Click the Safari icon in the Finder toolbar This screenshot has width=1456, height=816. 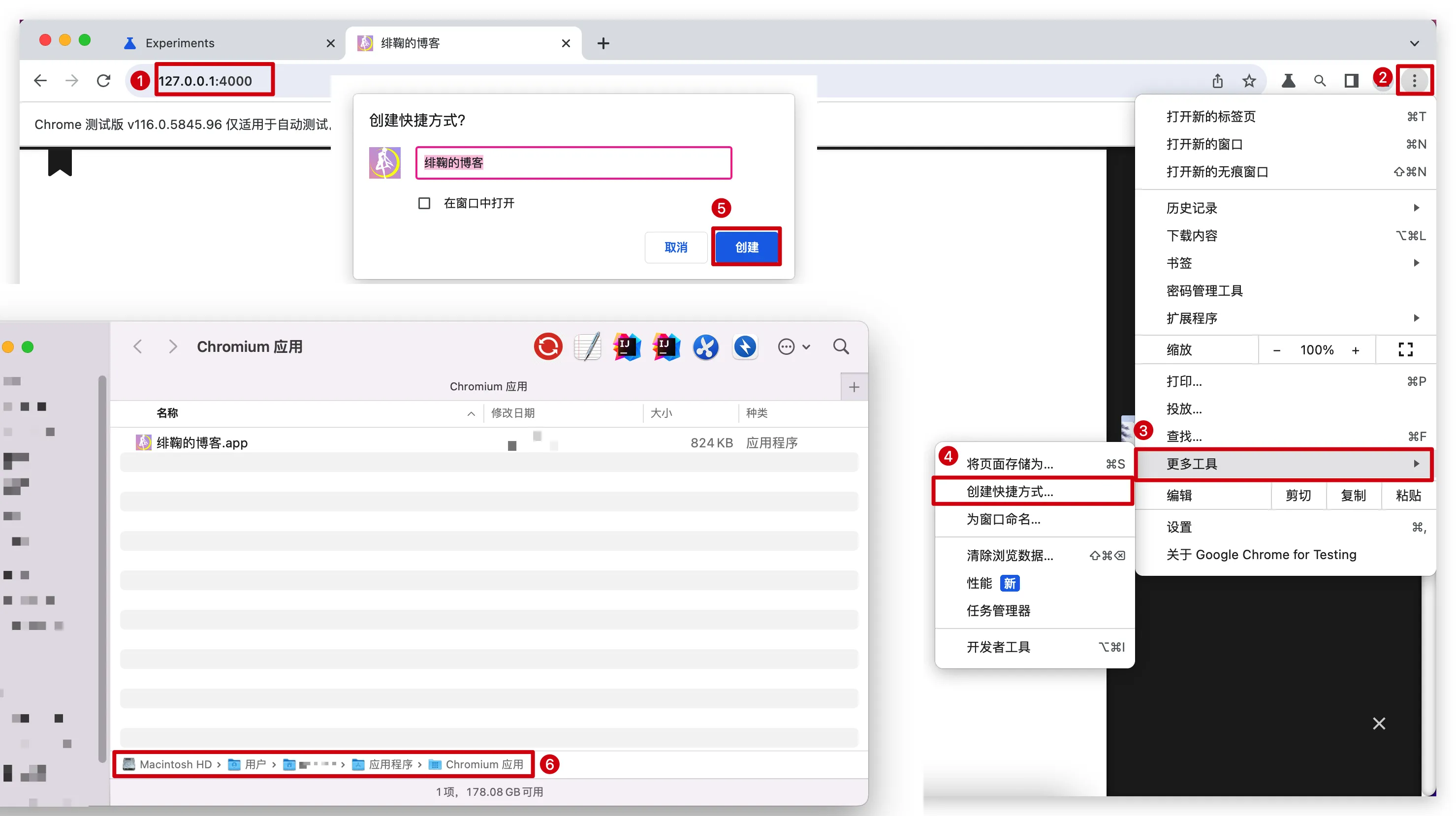point(744,346)
